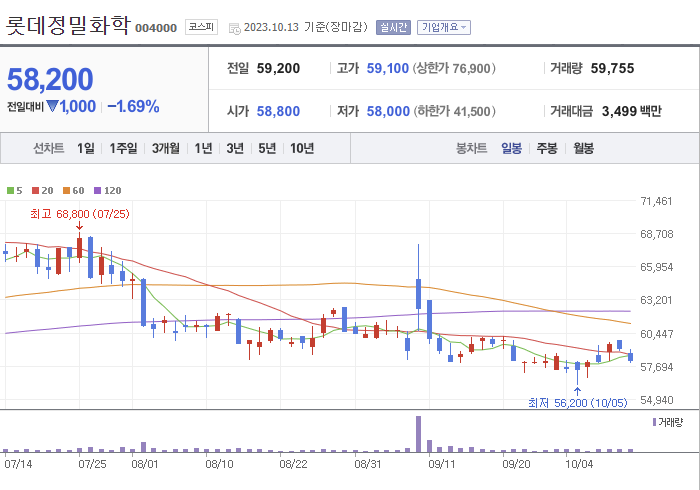Click the 선차트 label
Viewport: 700px width, 490px height.
coord(49,148)
